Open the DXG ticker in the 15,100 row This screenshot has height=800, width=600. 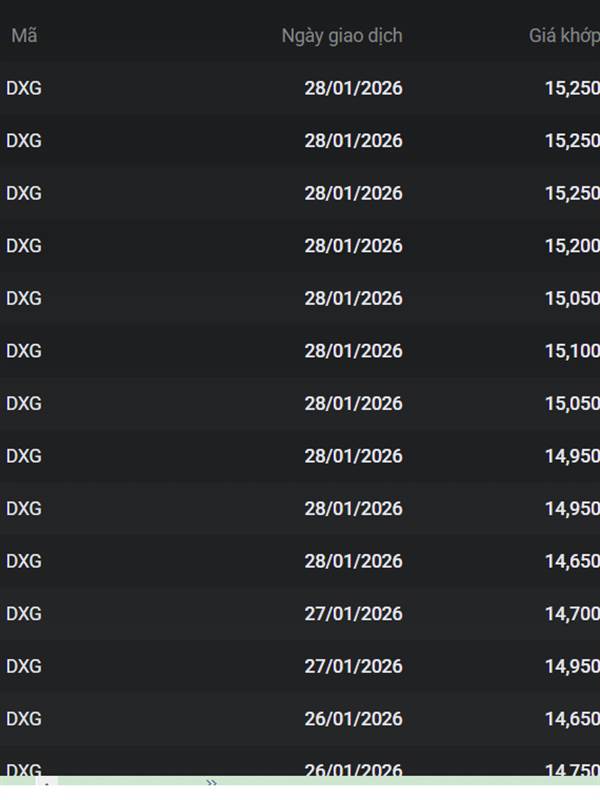[24, 351]
